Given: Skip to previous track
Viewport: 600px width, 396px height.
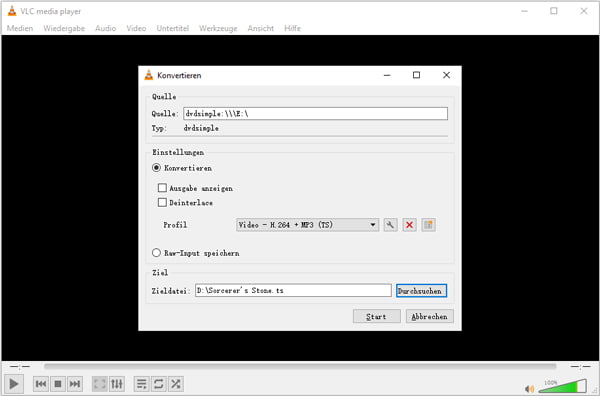Looking at the screenshot, I should 41,384.
